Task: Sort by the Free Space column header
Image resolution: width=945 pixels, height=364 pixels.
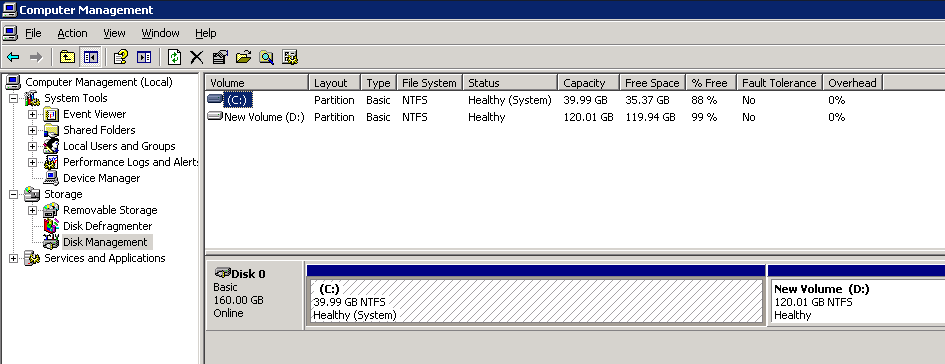Action: pyautogui.click(x=653, y=83)
